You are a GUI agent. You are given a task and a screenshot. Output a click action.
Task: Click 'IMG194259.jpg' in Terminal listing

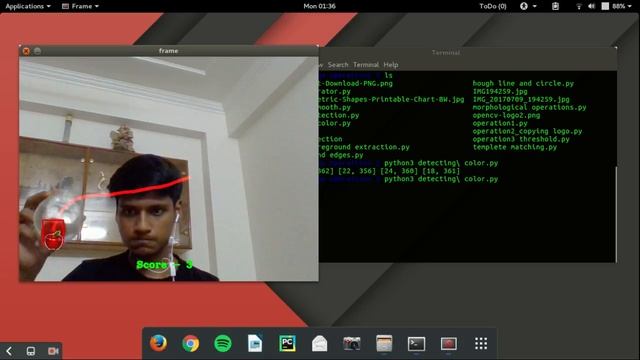500,91
